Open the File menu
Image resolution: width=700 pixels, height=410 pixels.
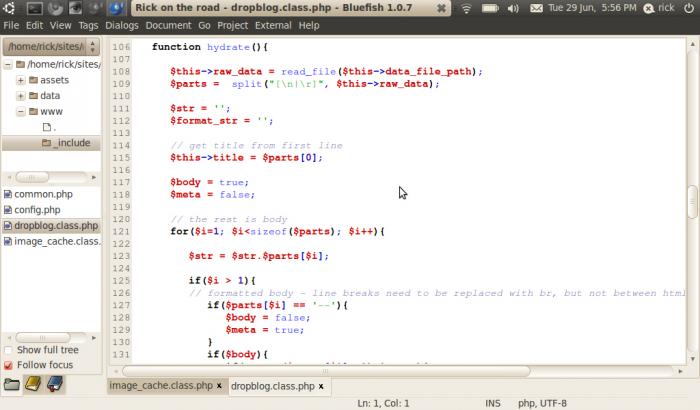[11, 25]
